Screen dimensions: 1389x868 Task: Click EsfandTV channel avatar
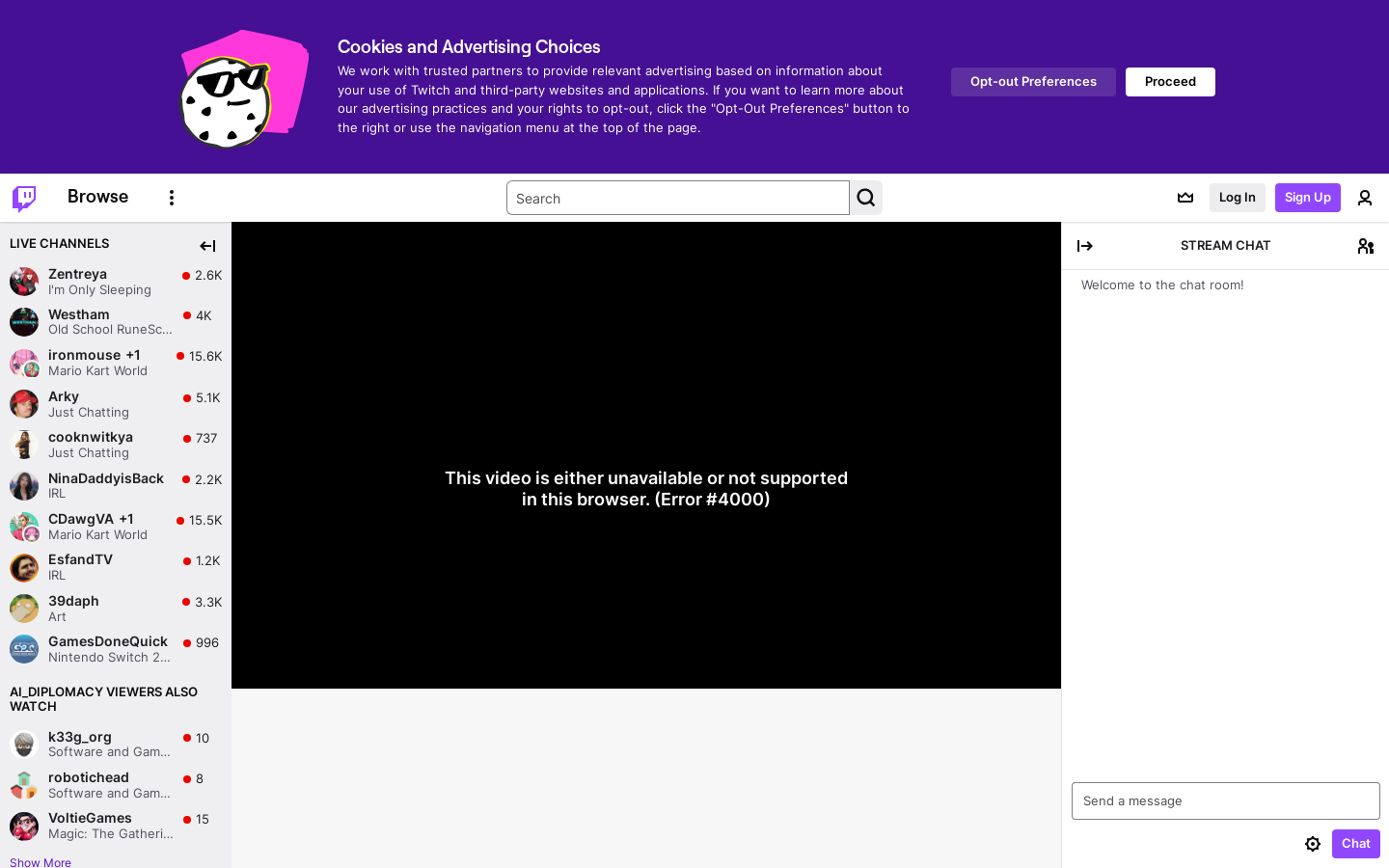(x=24, y=567)
